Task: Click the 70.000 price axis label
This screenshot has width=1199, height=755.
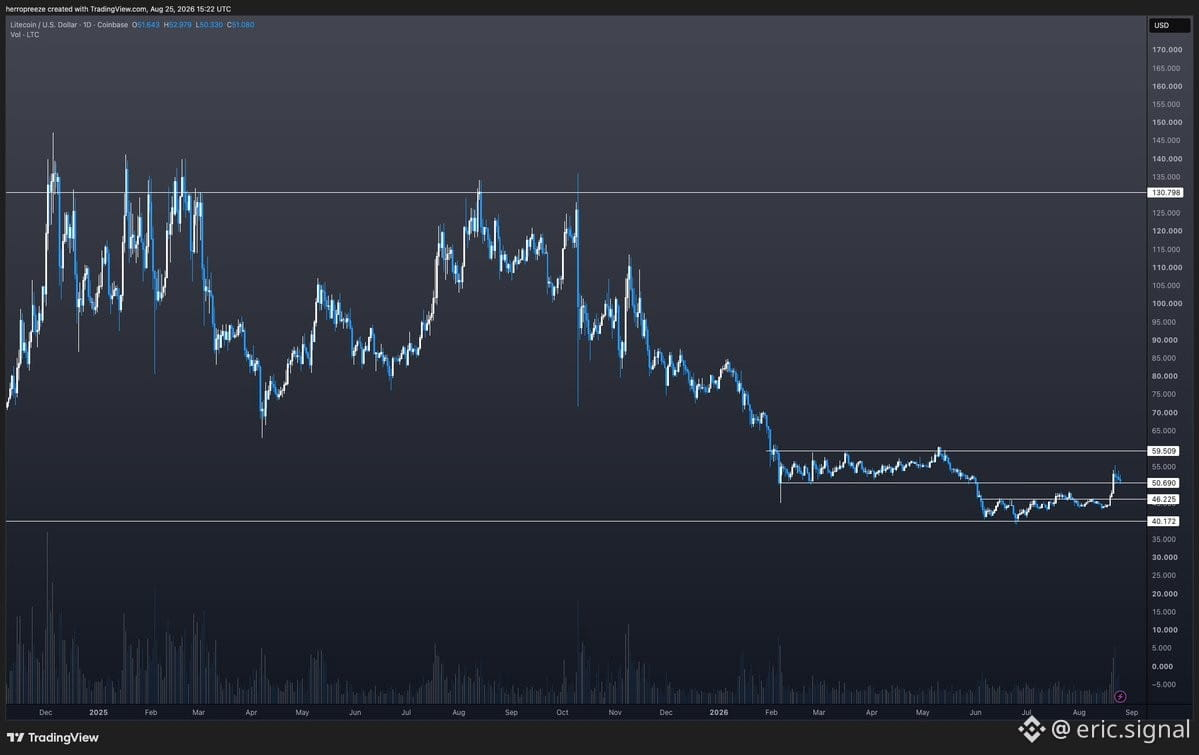Action: click(1165, 413)
